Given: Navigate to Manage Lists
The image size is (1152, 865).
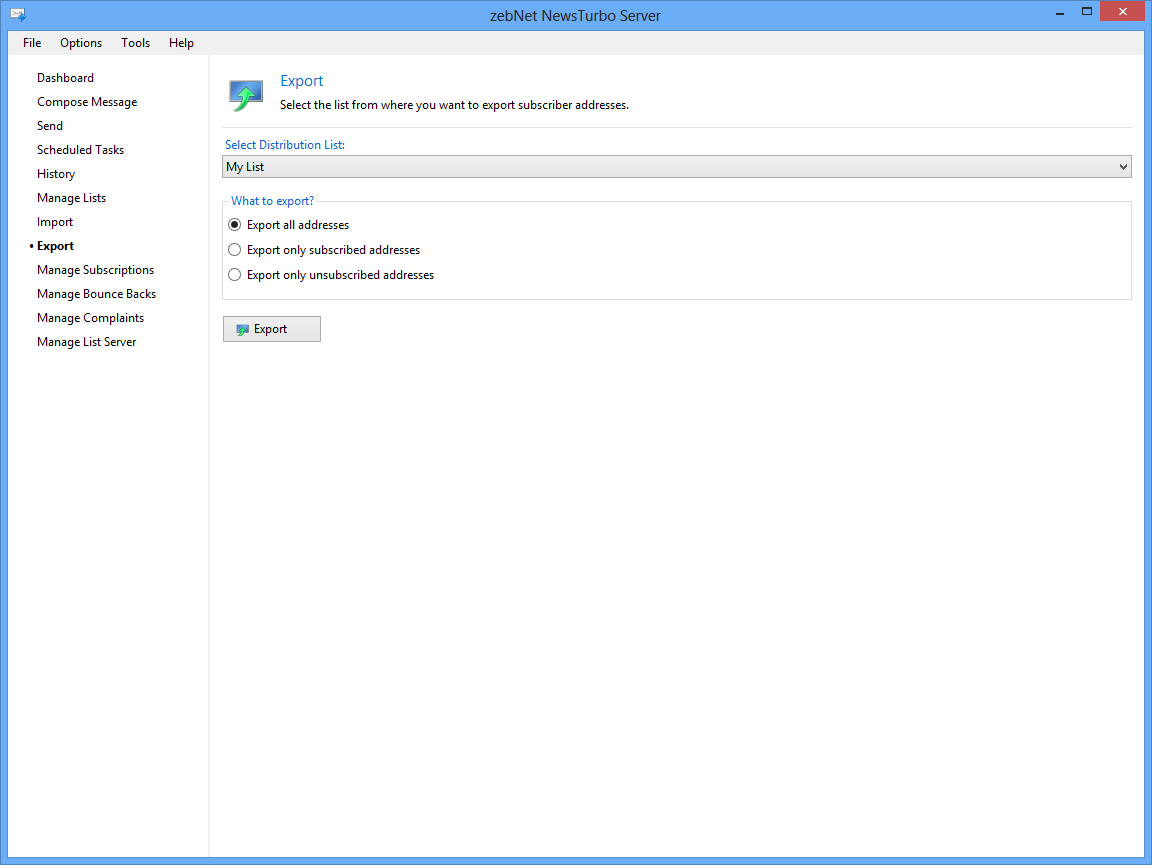Looking at the screenshot, I should pyautogui.click(x=71, y=198).
